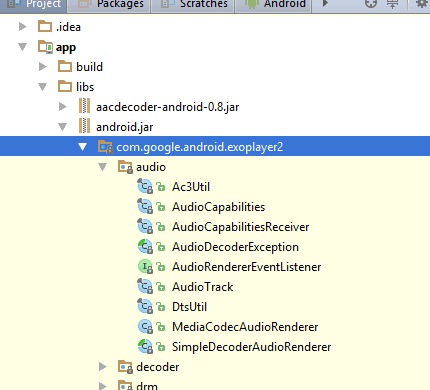Collapse the app module node
430x390 pixels.
[x=23, y=47]
